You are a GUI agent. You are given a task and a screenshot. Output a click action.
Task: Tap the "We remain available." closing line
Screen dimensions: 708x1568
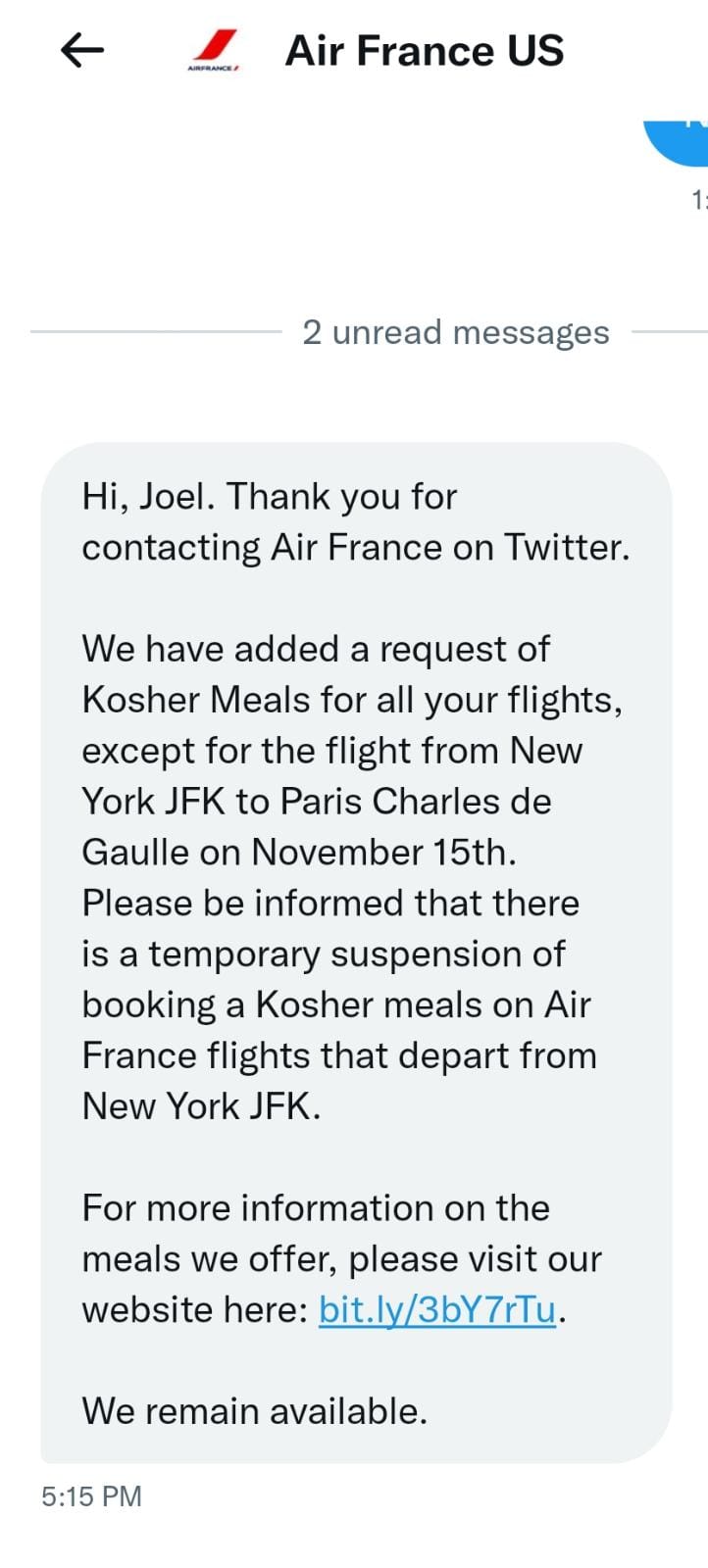coord(255,1411)
